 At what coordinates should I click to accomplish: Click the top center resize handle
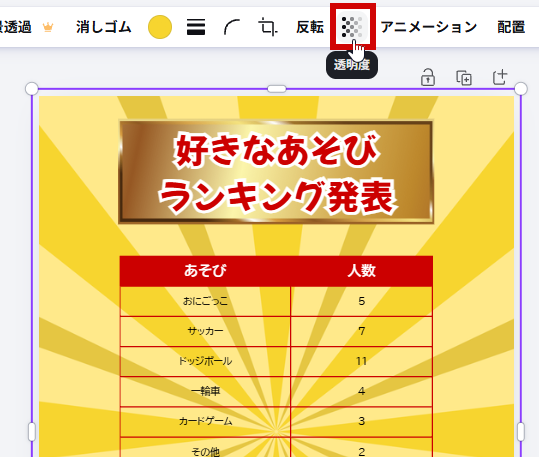tap(277, 89)
